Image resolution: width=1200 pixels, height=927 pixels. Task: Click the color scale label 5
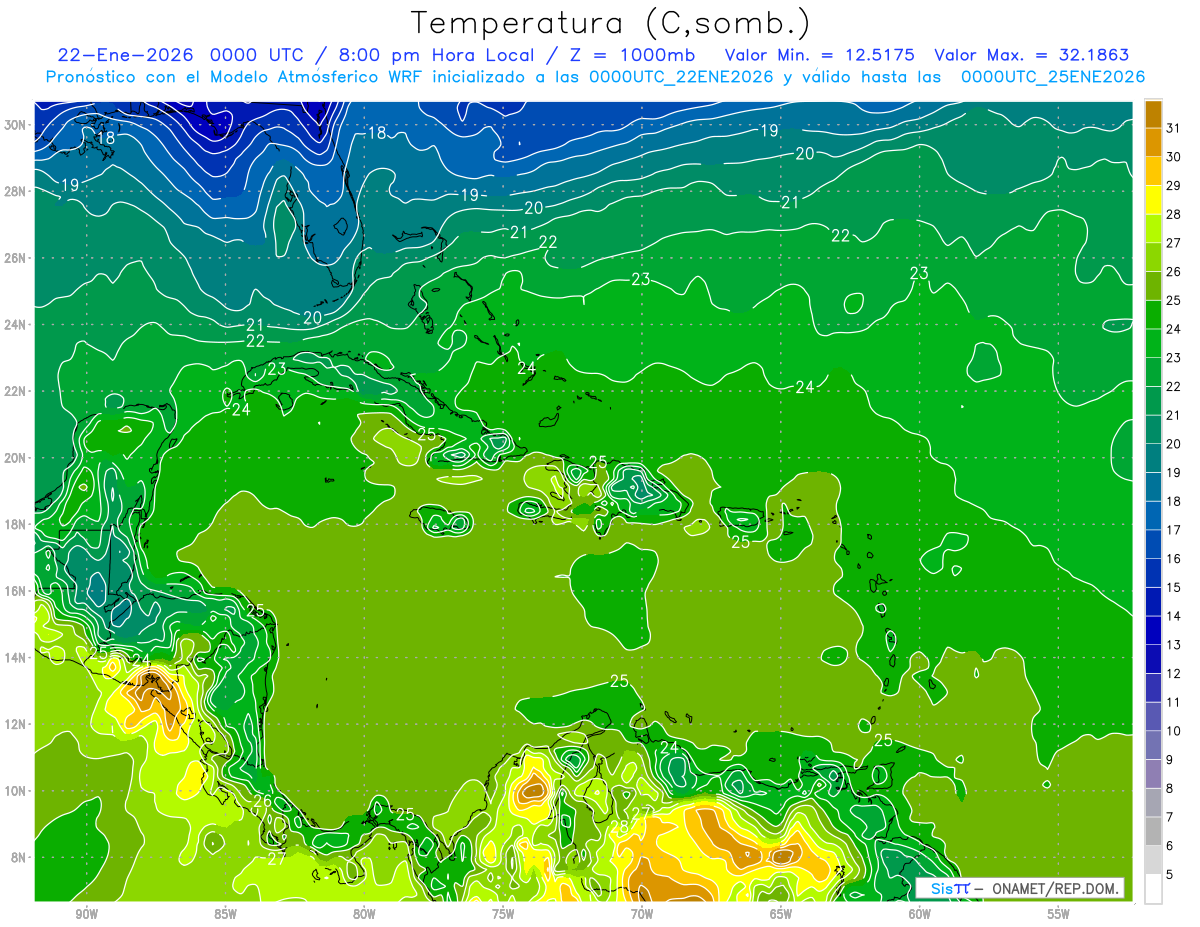[1170, 874]
